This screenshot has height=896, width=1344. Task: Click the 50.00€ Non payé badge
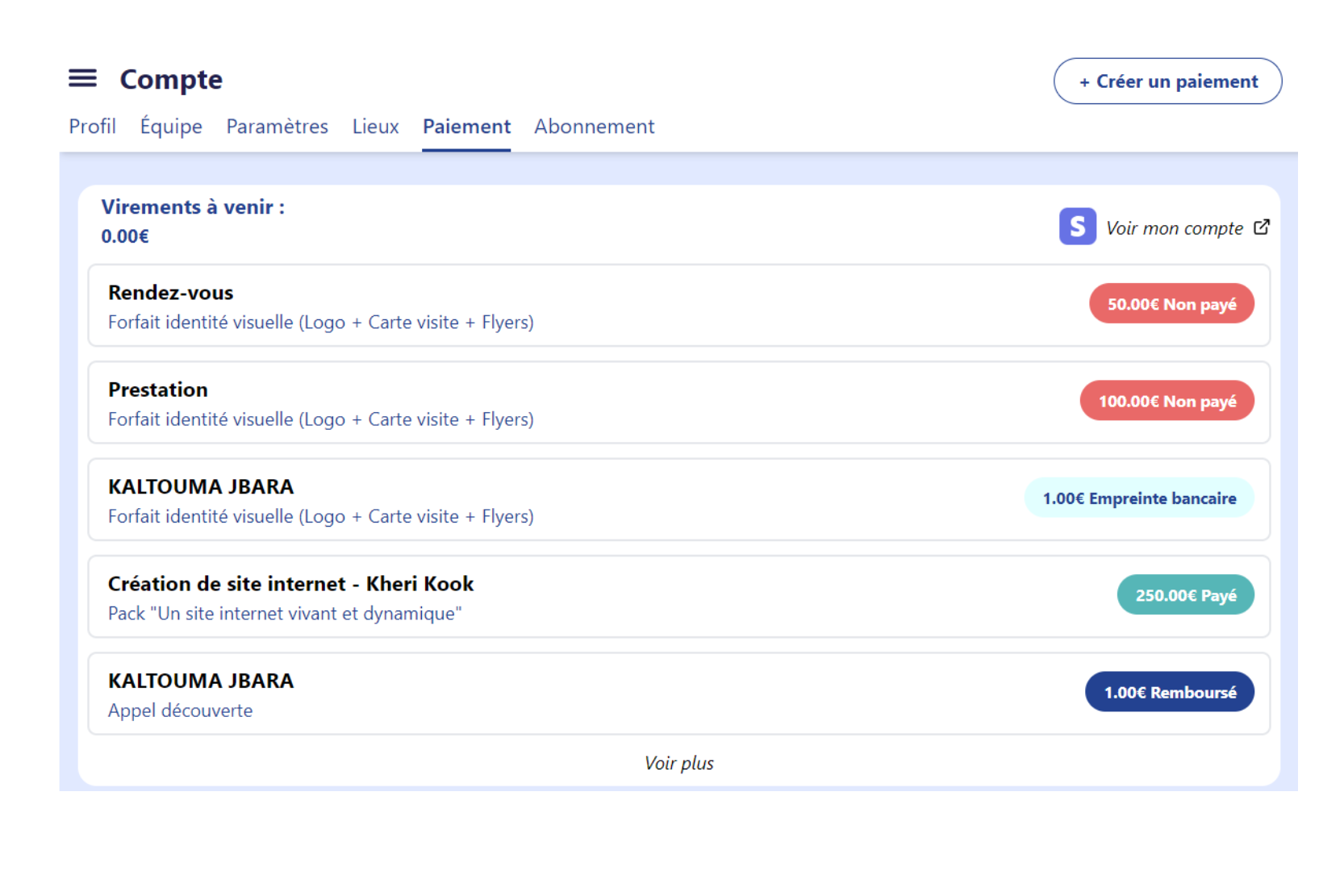(x=1171, y=304)
